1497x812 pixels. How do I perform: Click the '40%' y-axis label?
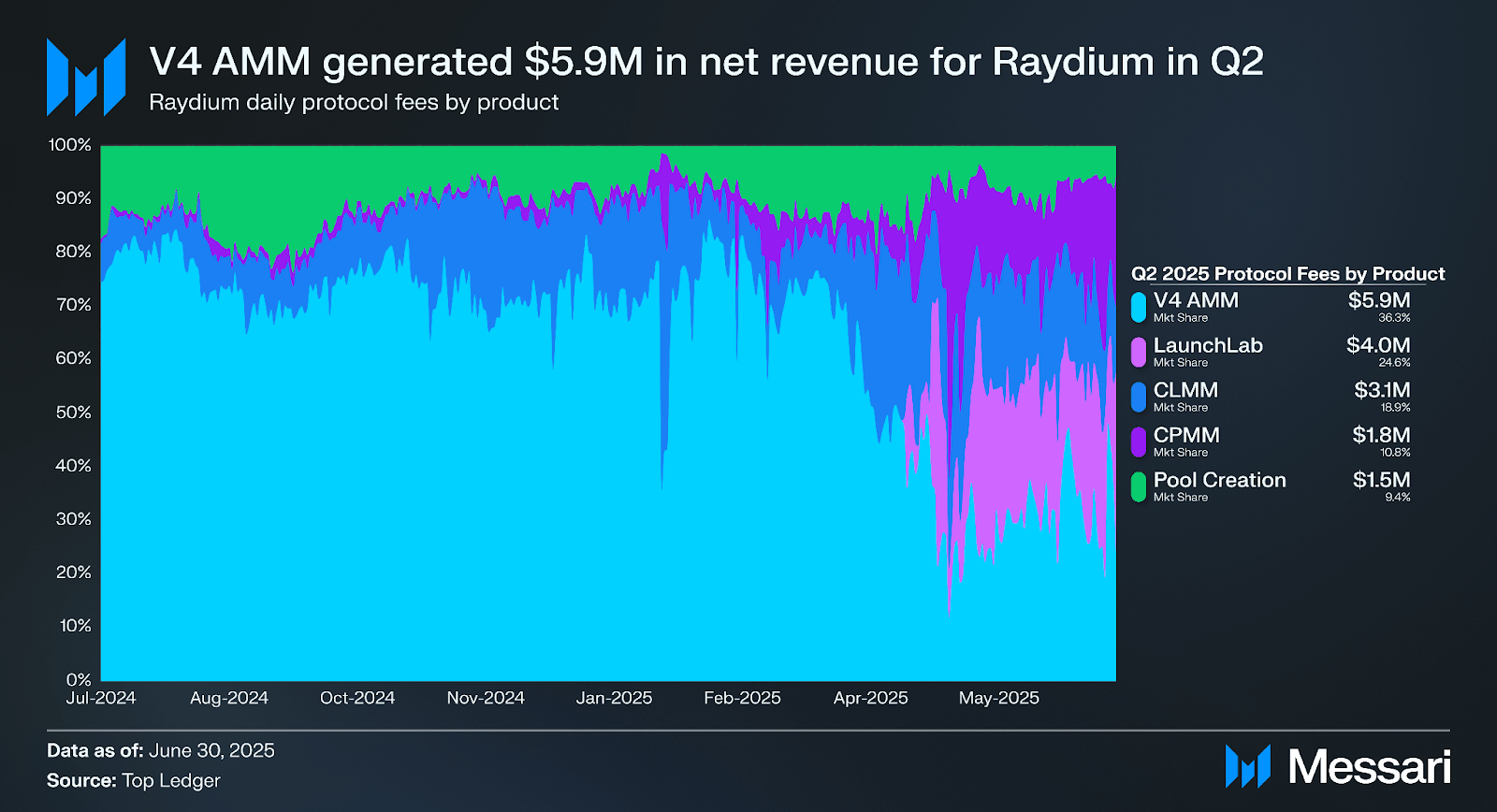tap(74, 466)
